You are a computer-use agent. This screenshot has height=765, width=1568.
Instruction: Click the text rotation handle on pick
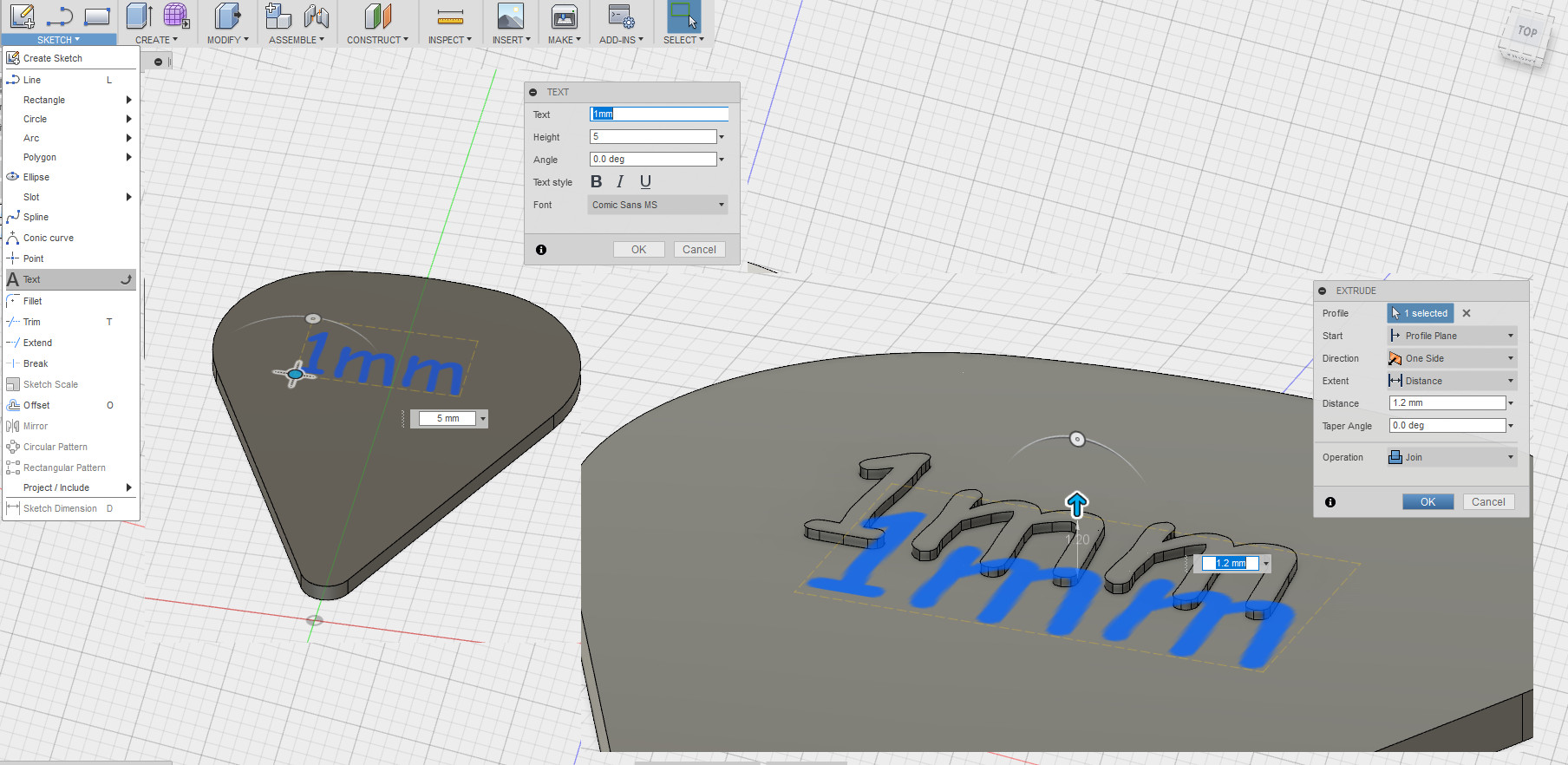(313, 318)
